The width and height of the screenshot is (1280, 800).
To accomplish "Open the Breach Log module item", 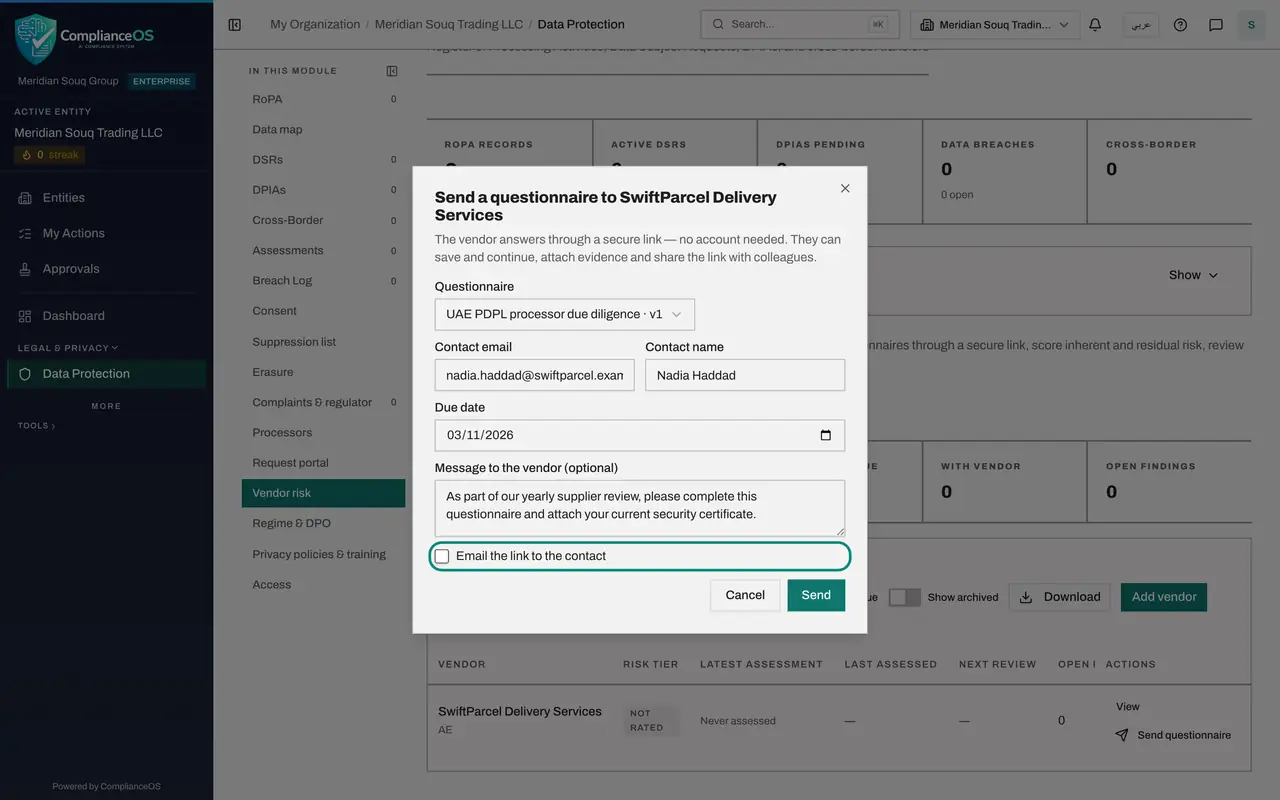I will (x=323, y=281).
